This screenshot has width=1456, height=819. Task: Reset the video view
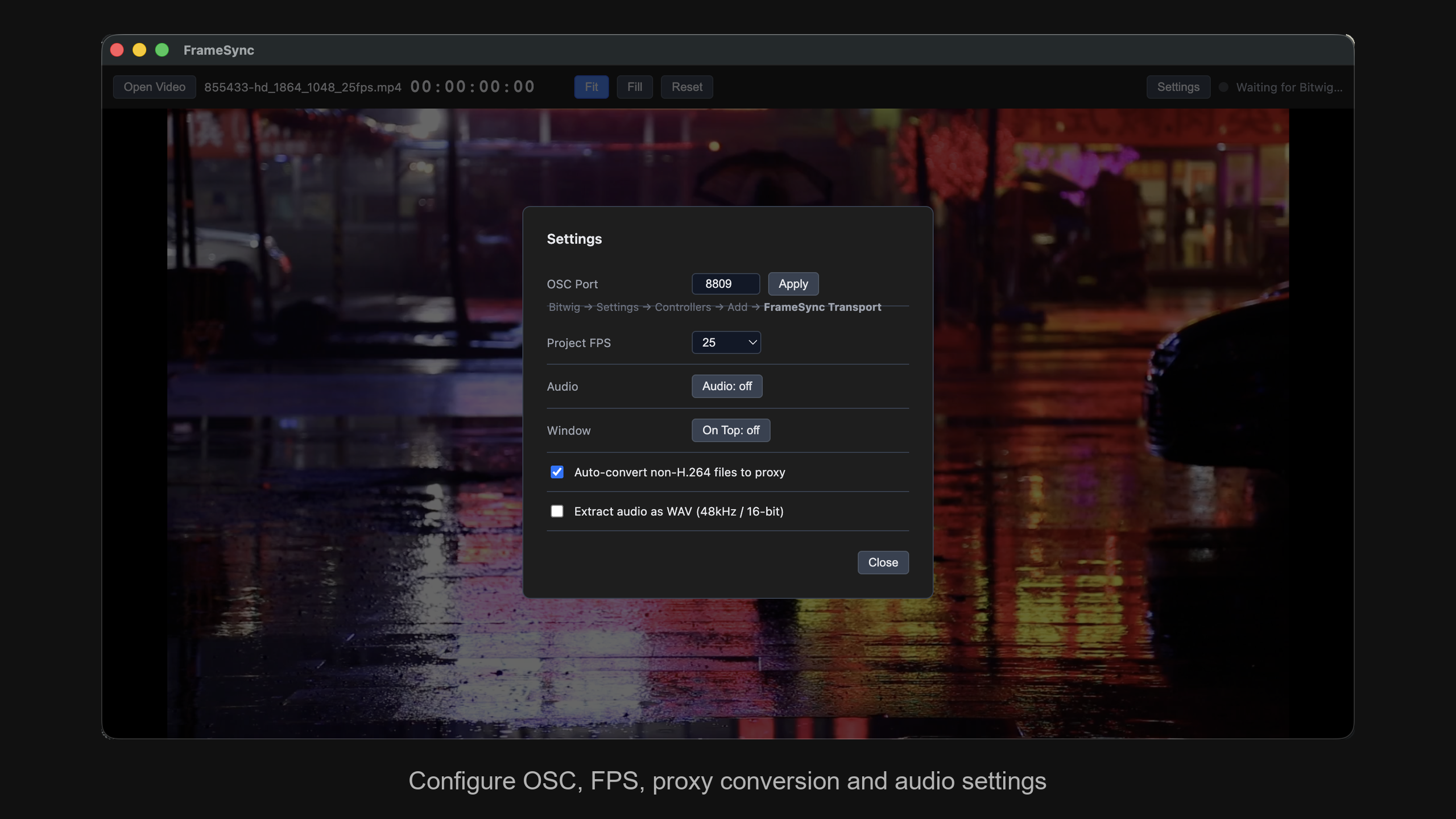(x=686, y=86)
